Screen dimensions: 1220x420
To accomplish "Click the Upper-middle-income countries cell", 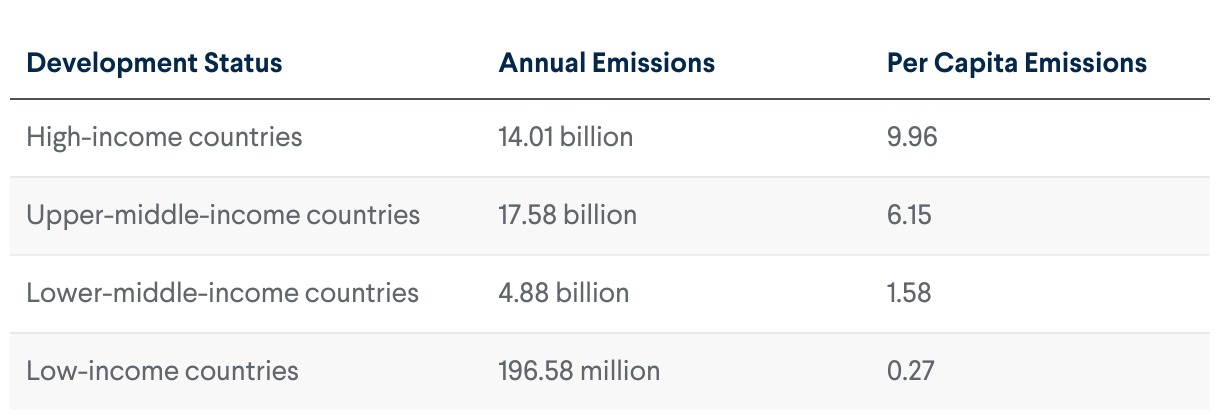I will click(x=223, y=214).
